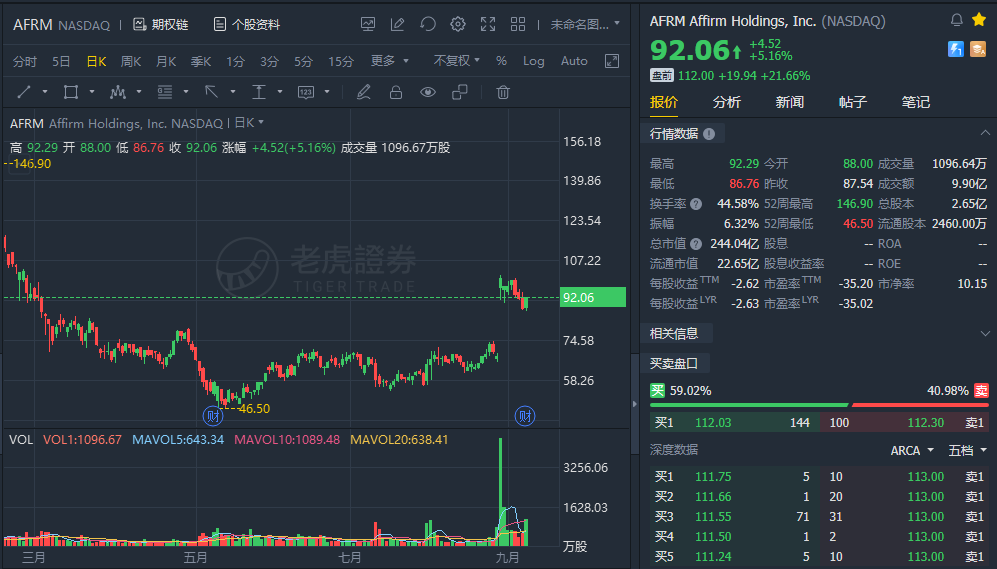The height and width of the screenshot is (569, 997).
Task: Click the panel collapse arrow handle
Action: 635,404
